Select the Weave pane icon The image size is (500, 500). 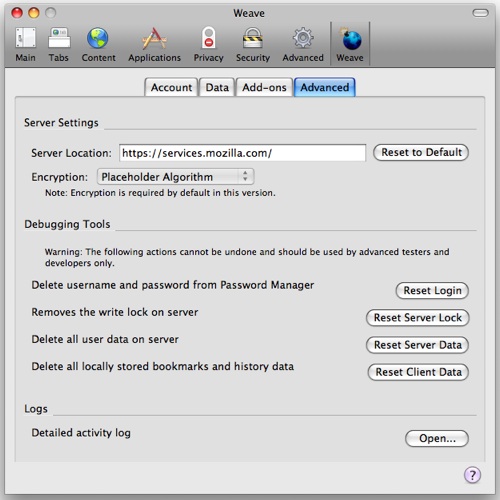coord(350,39)
